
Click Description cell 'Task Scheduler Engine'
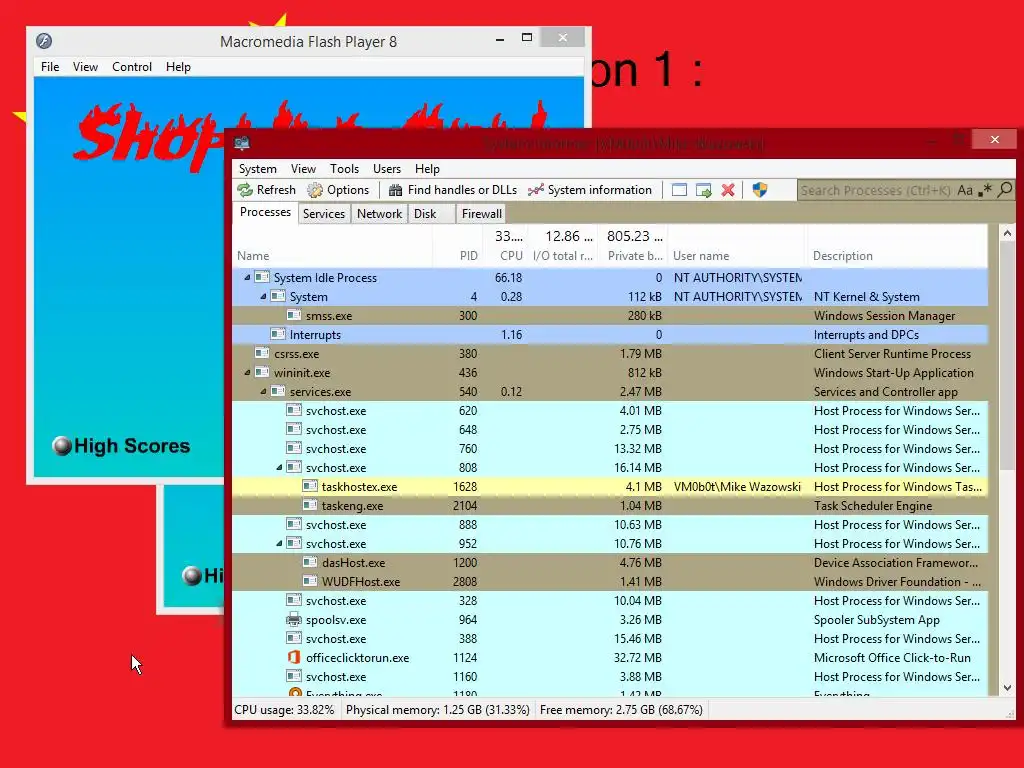pyautogui.click(x=872, y=505)
